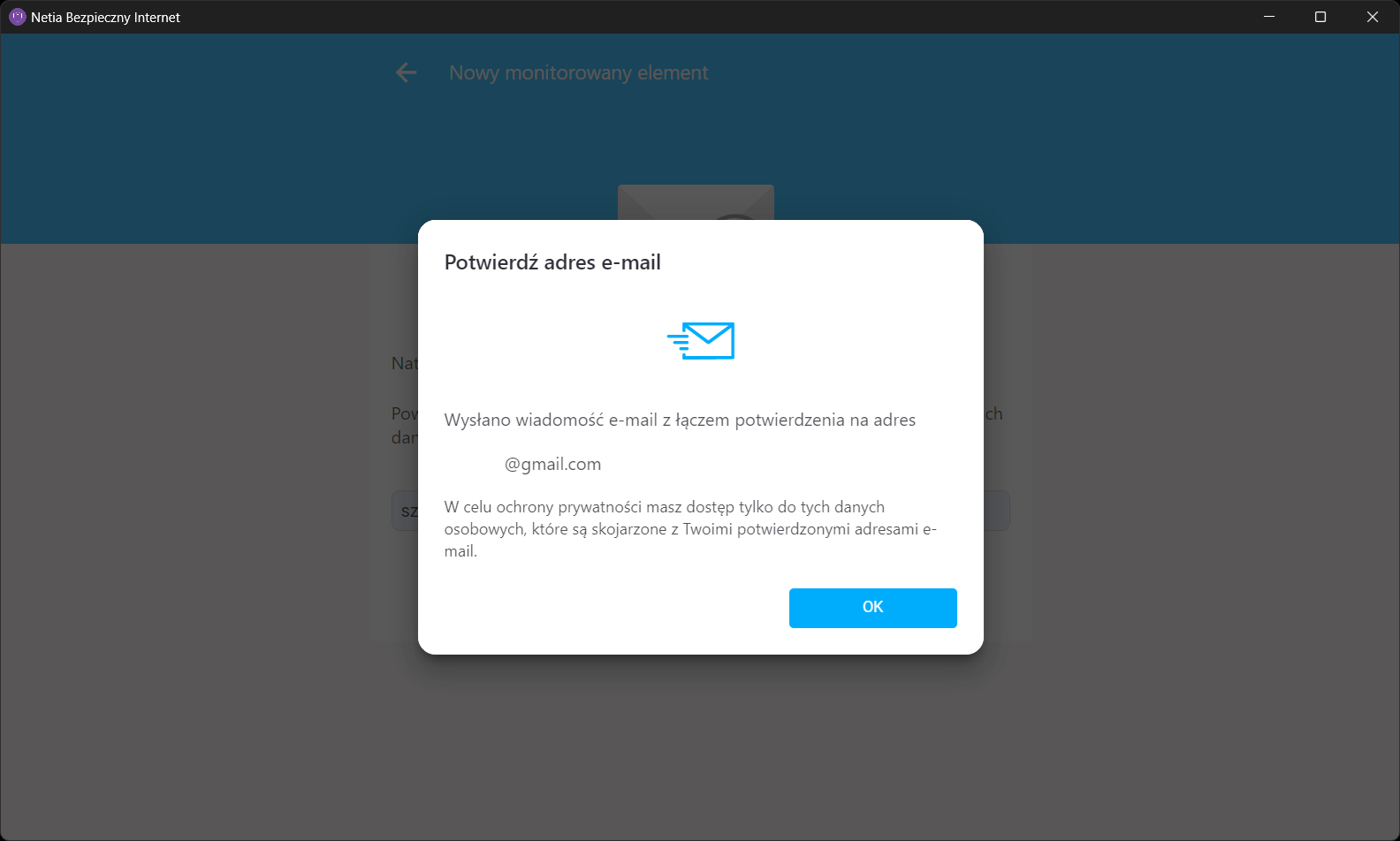
Task: Click the dimmed input field's right edge
Action: [997, 511]
